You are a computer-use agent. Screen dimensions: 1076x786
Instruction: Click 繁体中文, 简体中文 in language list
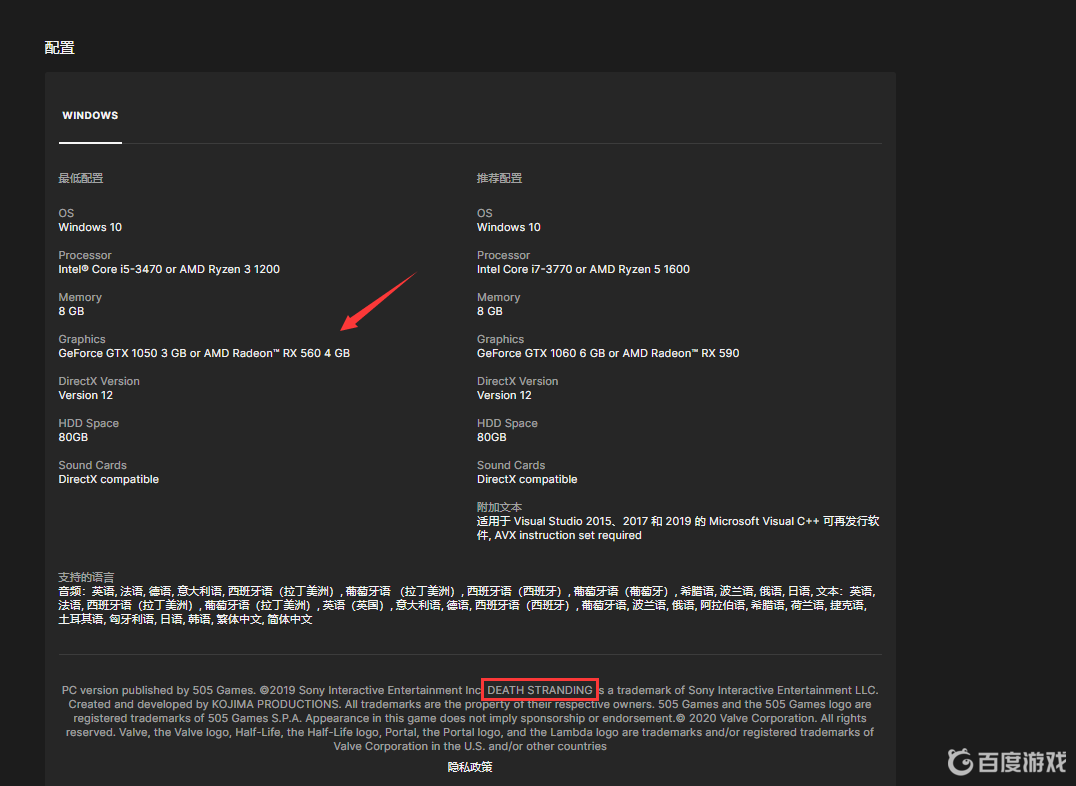click(264, 619)
